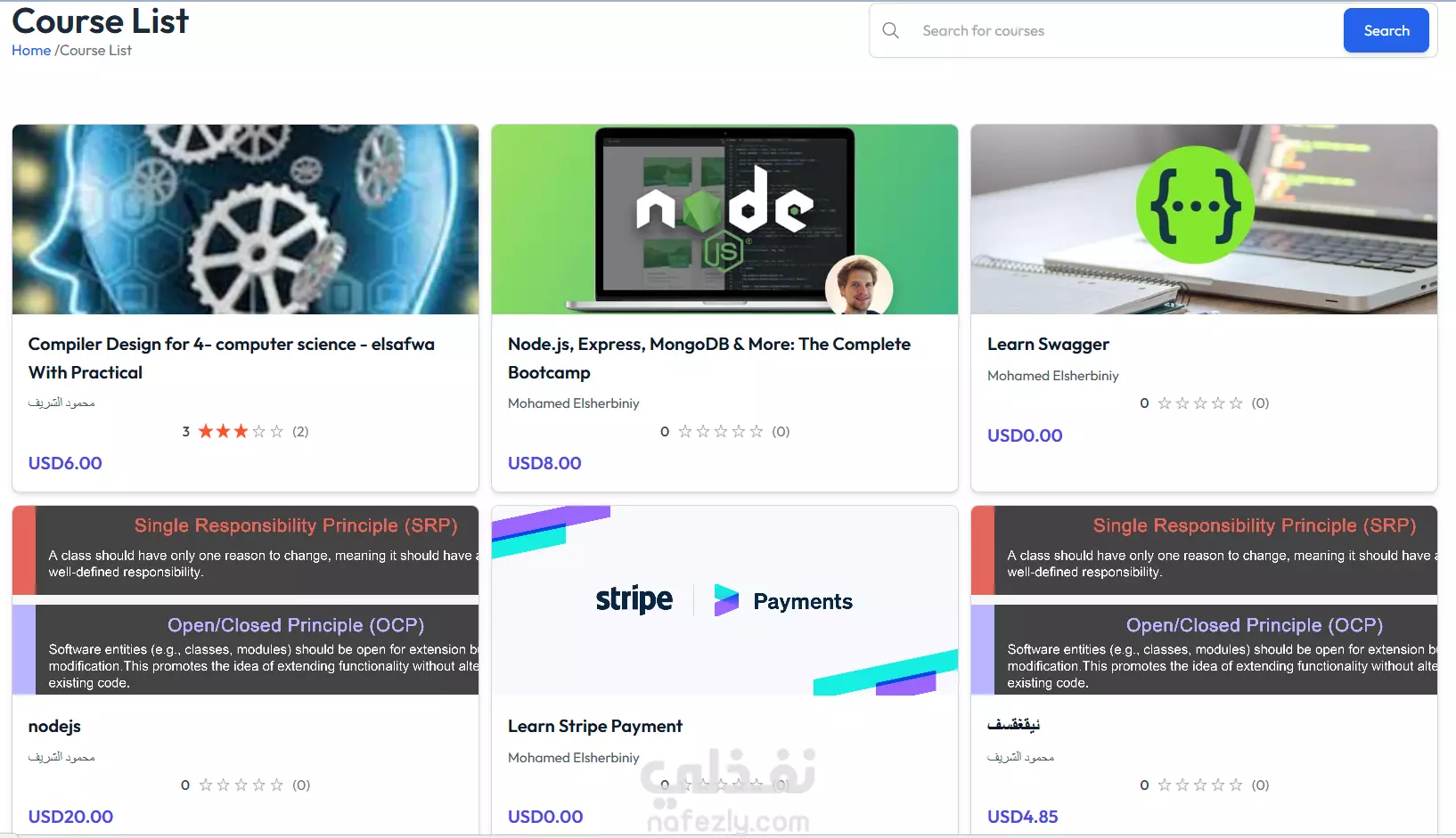
Task: Go to Home breadcrumb link
Action: point(31,51)
